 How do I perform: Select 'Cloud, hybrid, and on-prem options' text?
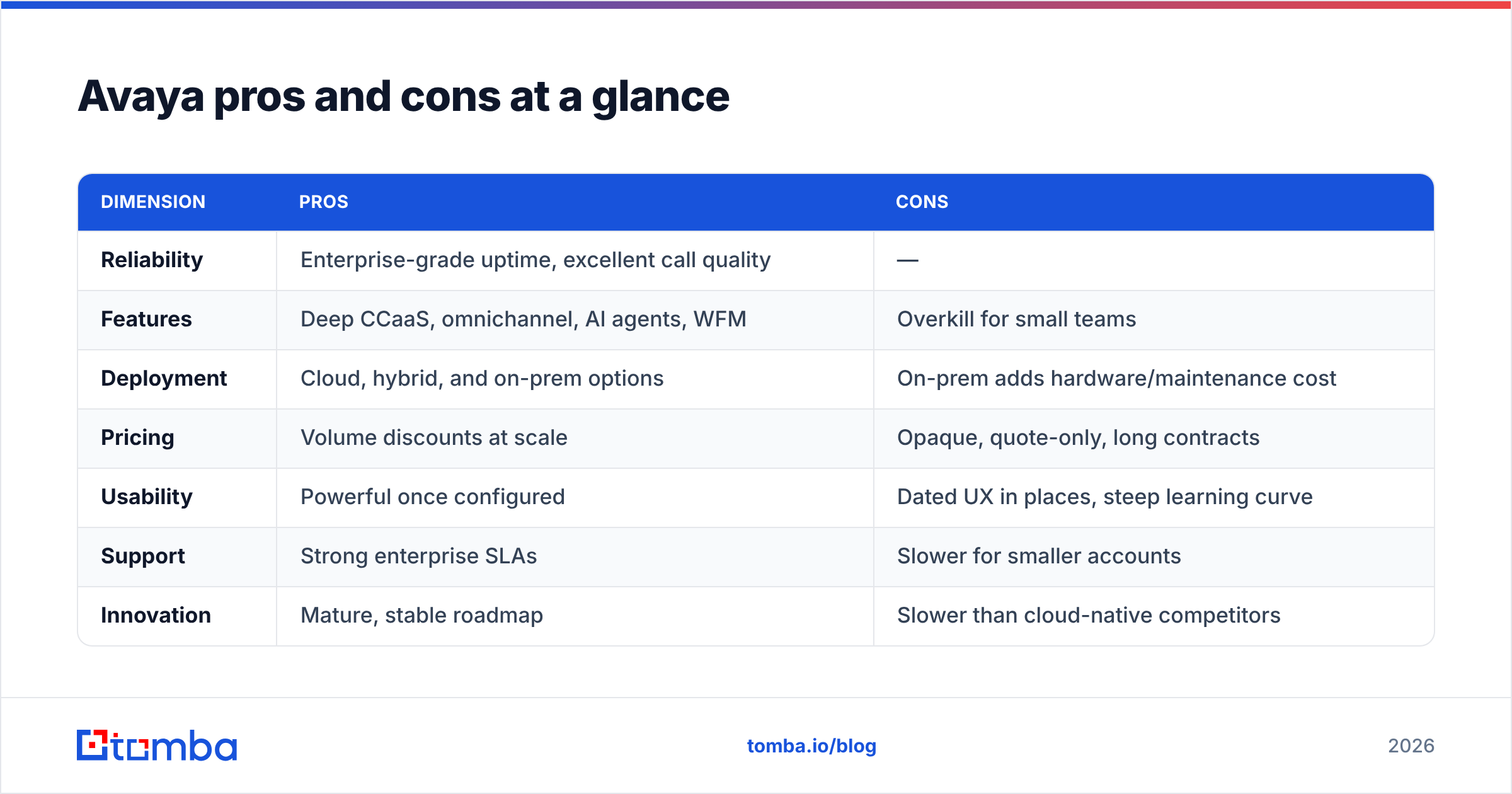(x=482, y=378)
